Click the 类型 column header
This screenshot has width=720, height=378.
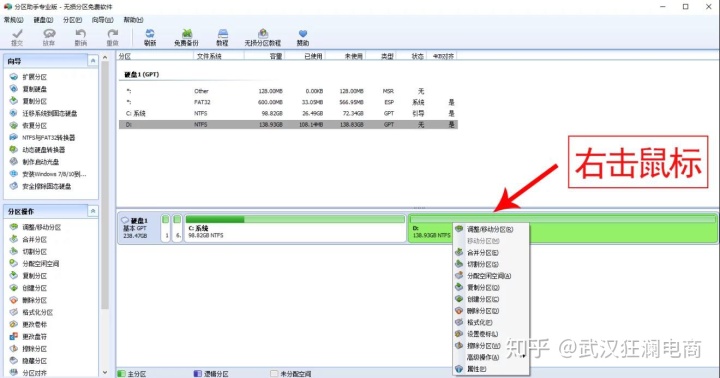click(381, 56)
